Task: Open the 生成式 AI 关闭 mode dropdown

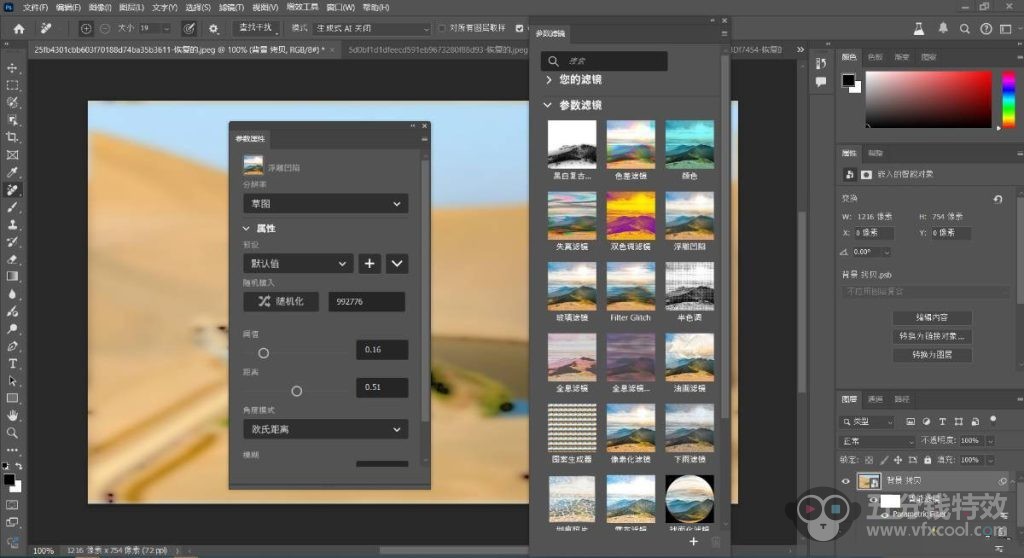Action: tap(372, 29)
